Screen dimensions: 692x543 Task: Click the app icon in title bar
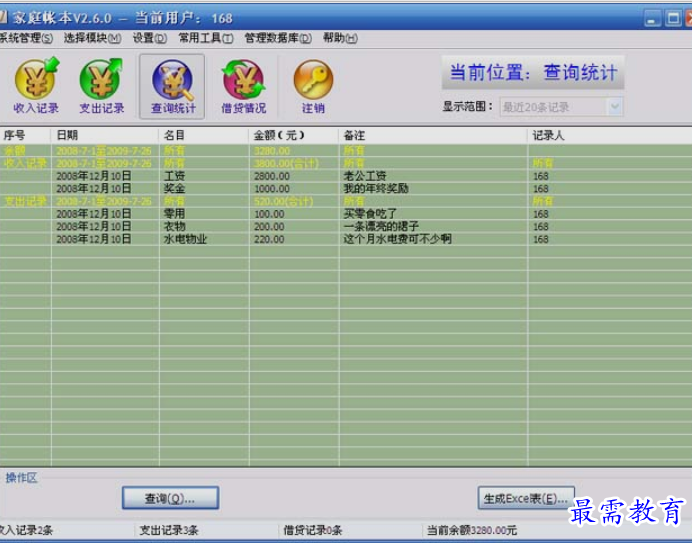point(4,18)
